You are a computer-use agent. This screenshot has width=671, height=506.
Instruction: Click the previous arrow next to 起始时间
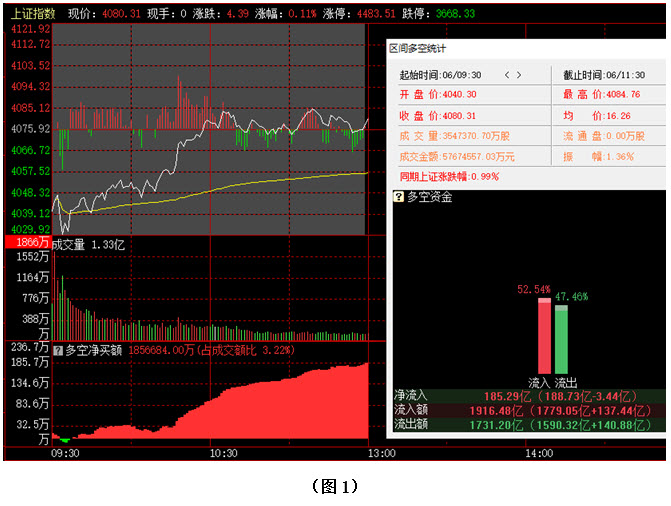tap(507, 75)
